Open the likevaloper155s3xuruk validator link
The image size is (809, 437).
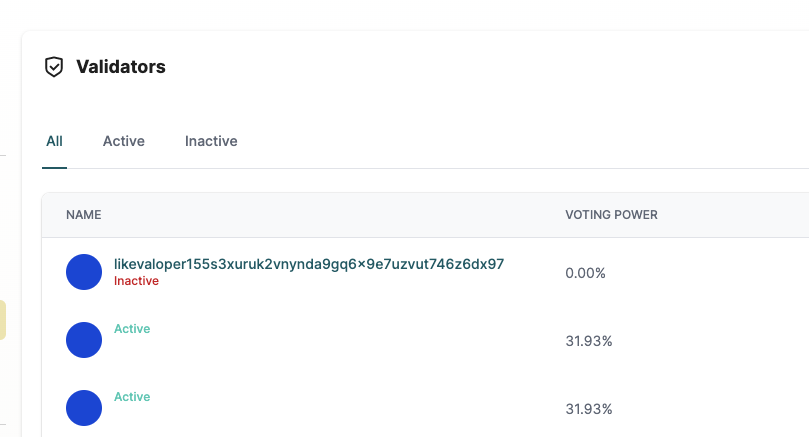309,264
